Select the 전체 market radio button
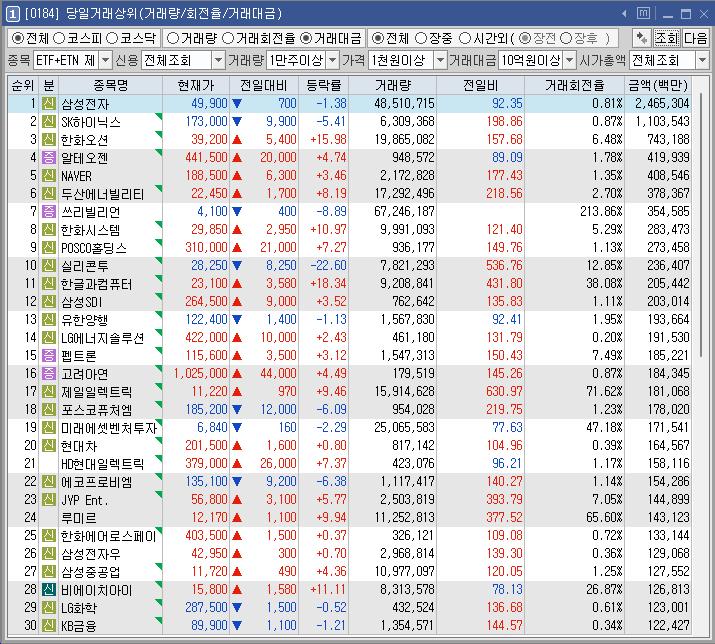715x644 pixels. [x=17, y=38]
